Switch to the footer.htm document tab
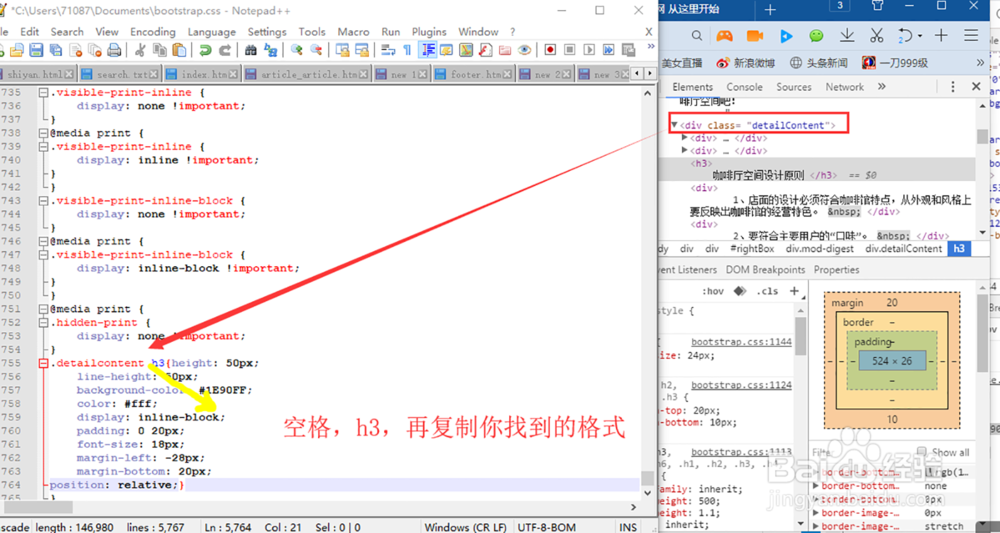Screen dimensions: 1000x533 (x=474, y=75)
